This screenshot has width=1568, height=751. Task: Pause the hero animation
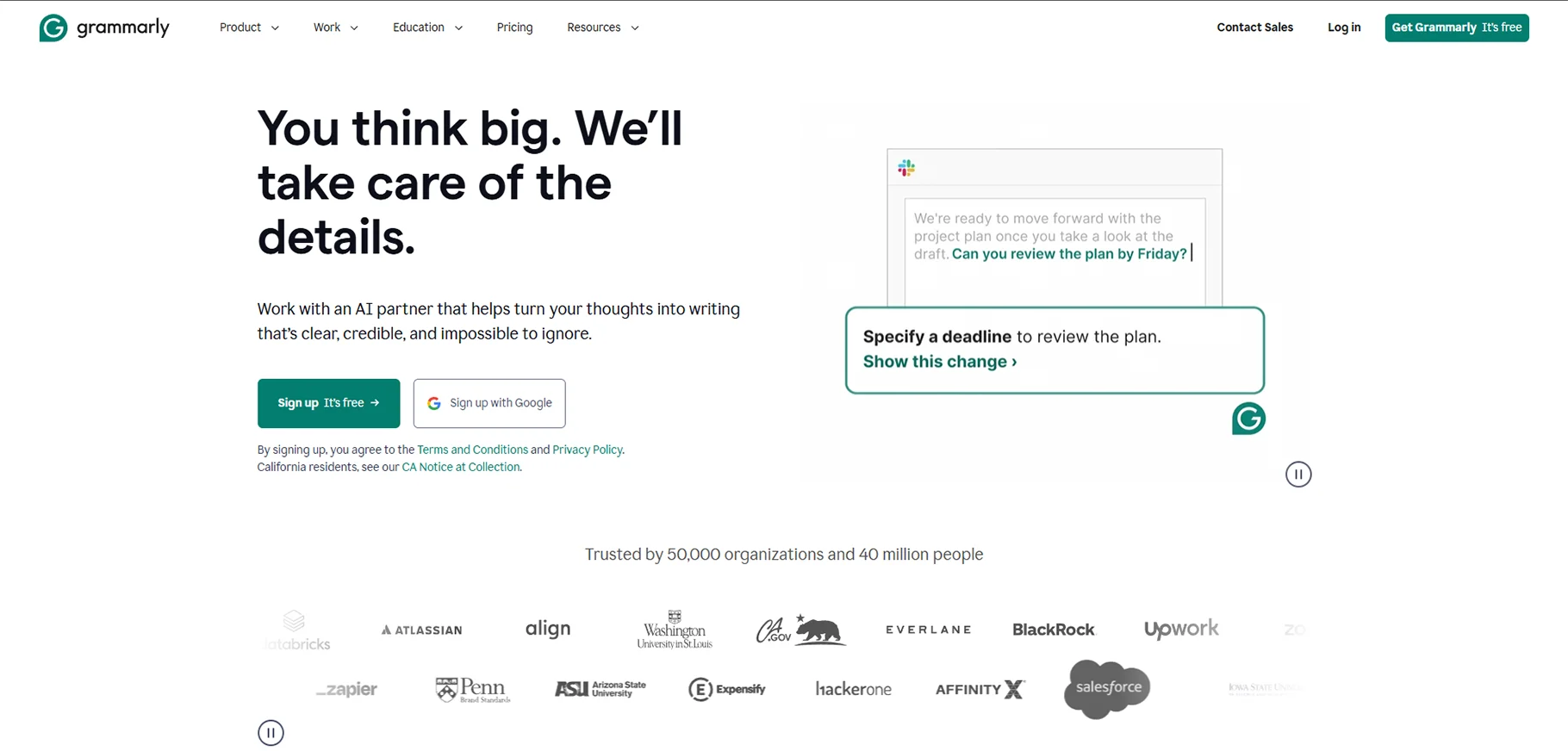[x=1298, y=475]
